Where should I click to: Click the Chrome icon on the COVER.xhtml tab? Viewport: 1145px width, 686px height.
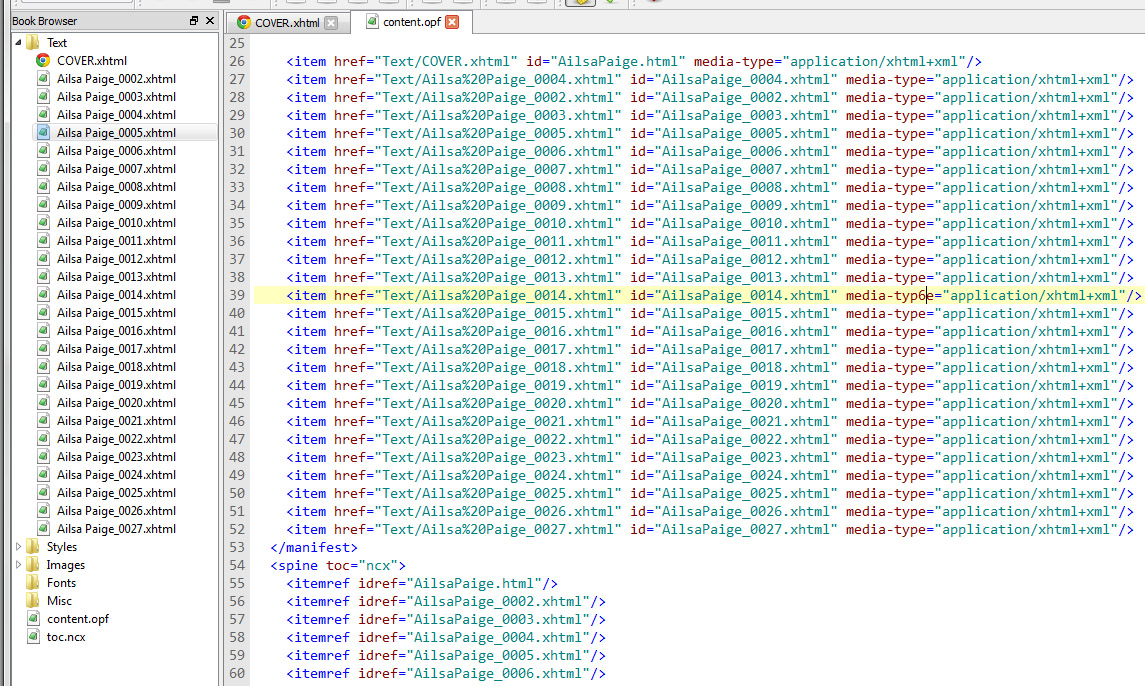pyautogui.click(x=244, y=23)
